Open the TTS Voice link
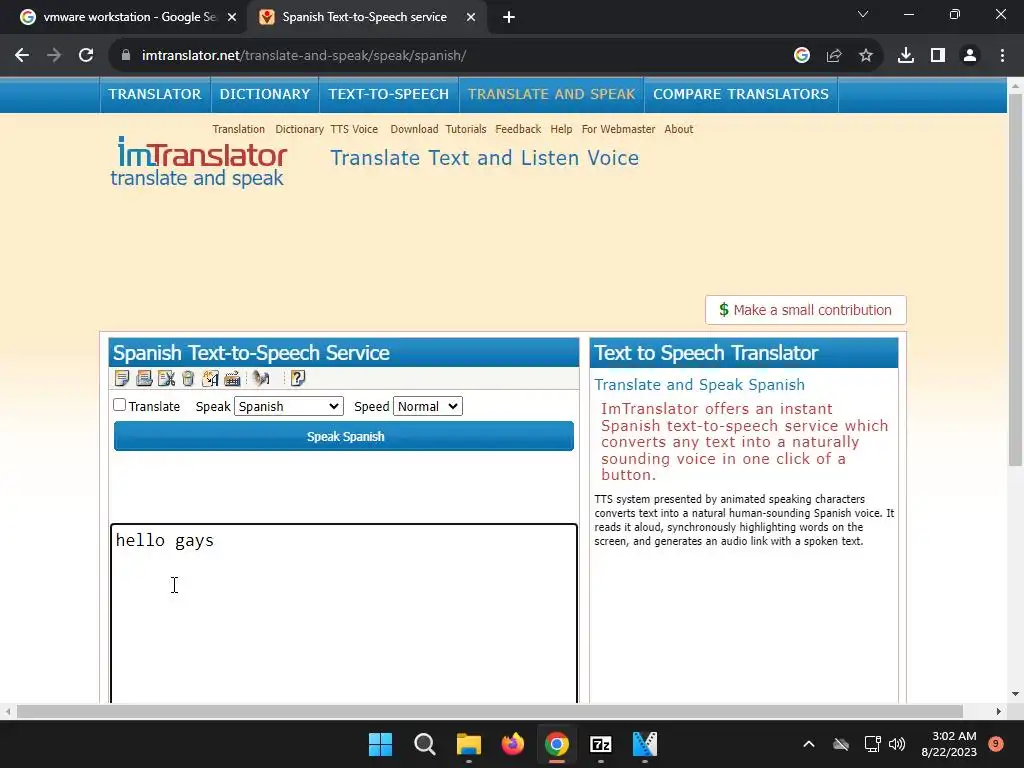The height and width of the screenshot is (768, 1024). click(354, 129)
